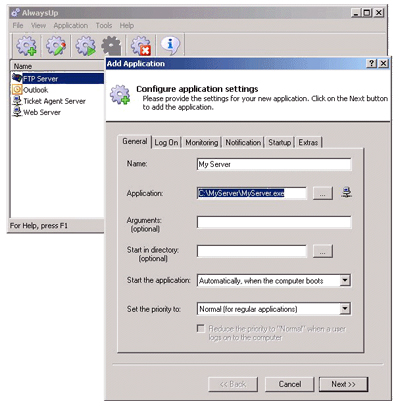Click into the Arguments input field

point(274,222)
